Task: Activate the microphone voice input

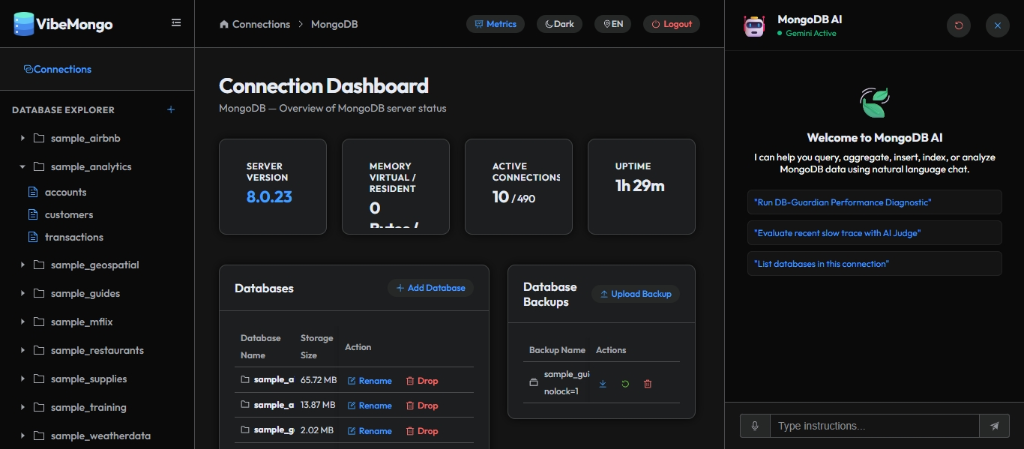Action: [x=755, y=426]
